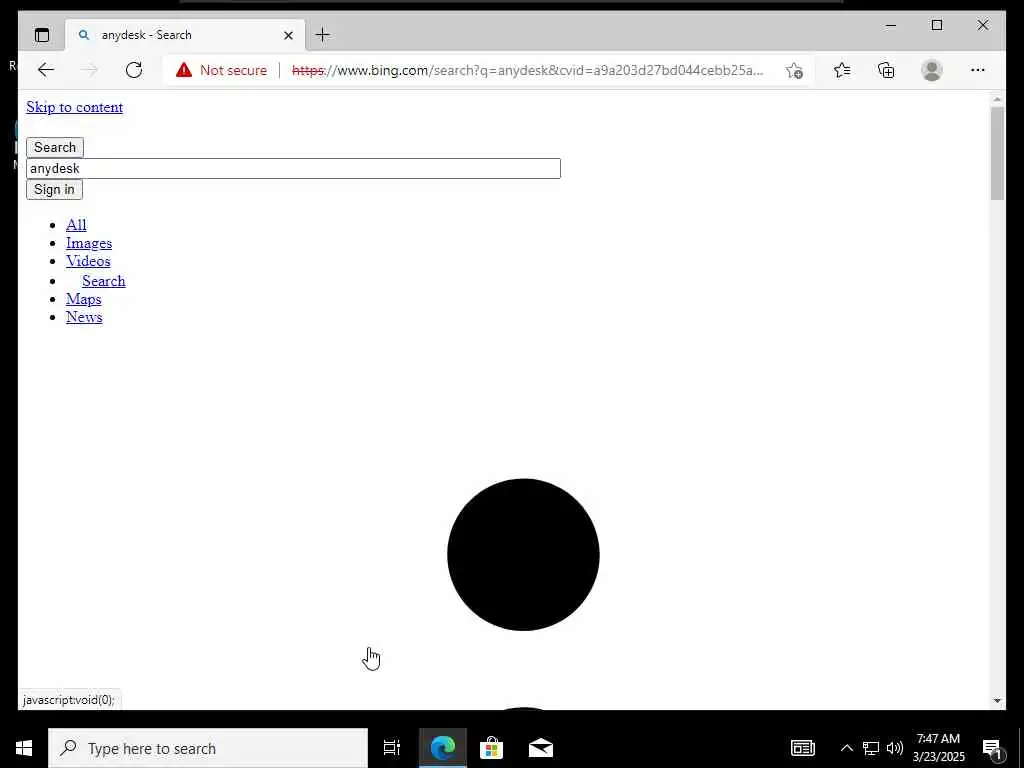Click the scrollbar up arrow

pyautogui.click(x=997, y=99)
